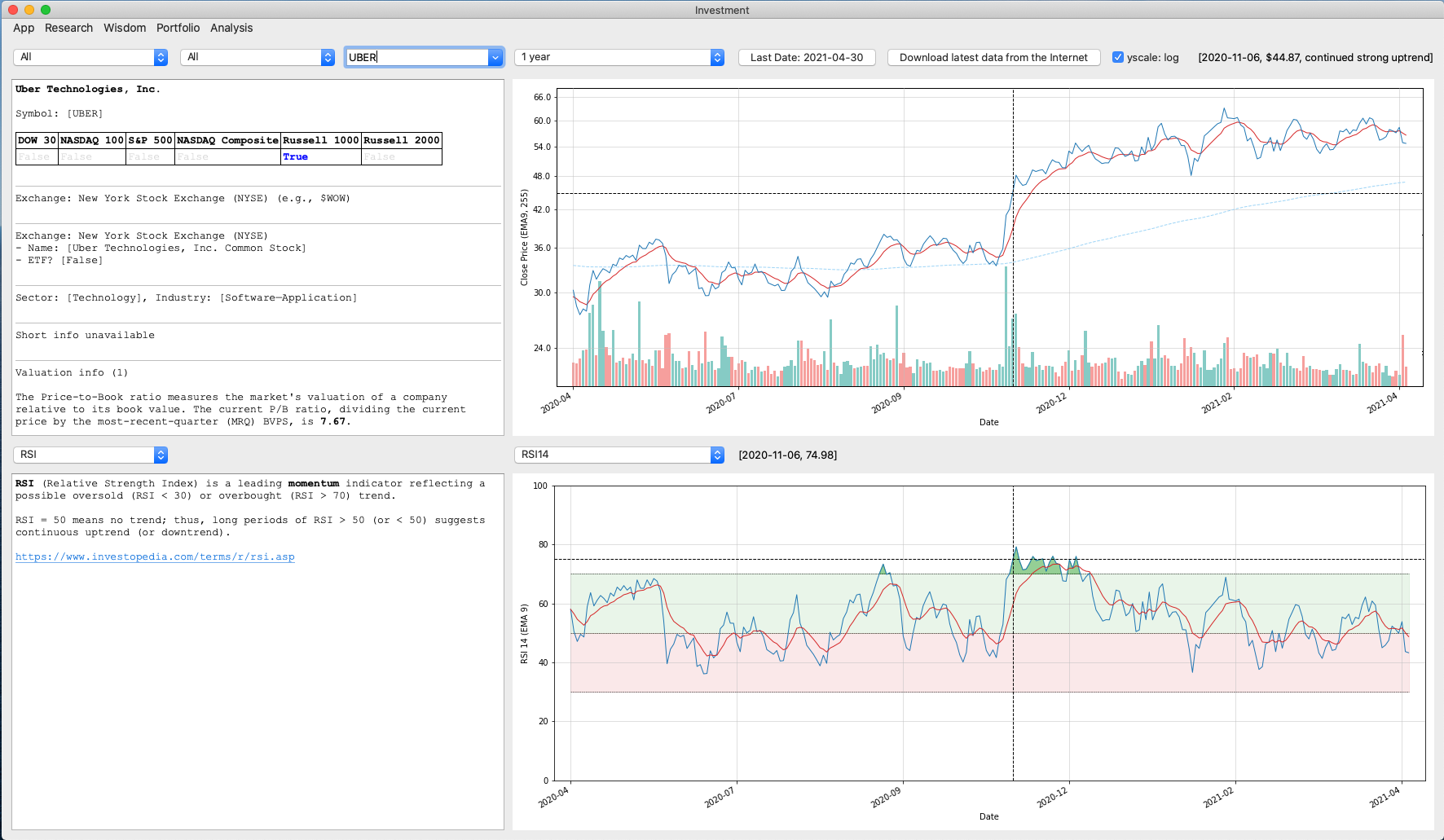Click the "NASDAQ Composite" table header cell
Viewport: 1444px width, 840px height.
[x=228, y=140]
